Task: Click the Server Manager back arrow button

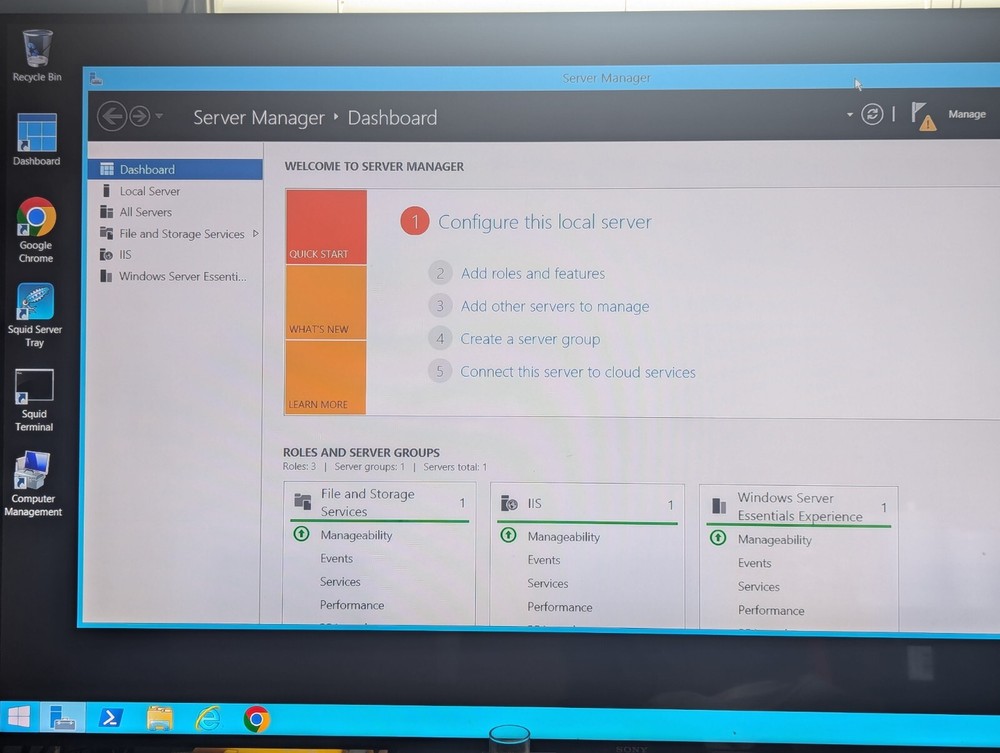Action: tap(111, 117)
